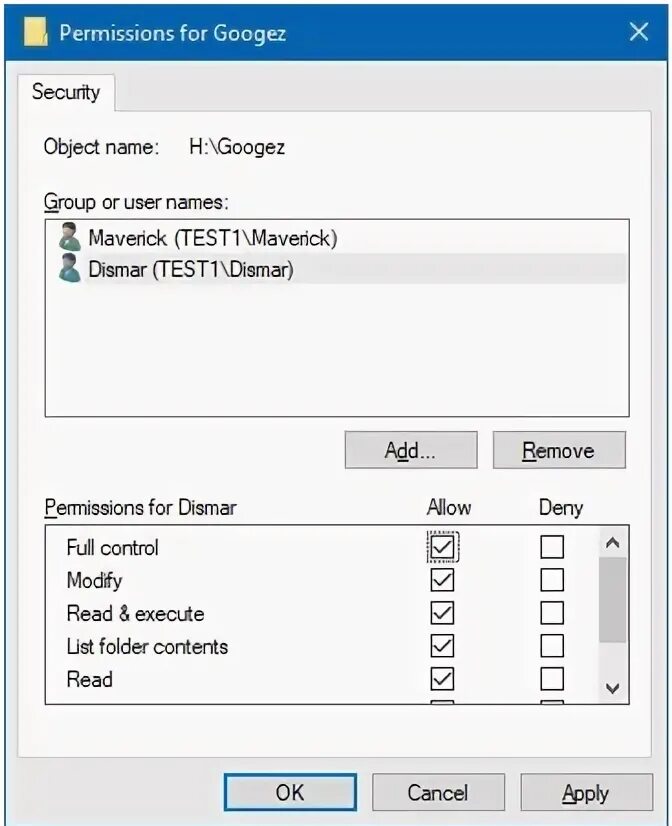Click the permissions list scrollbar thumb

click(612, 600)
